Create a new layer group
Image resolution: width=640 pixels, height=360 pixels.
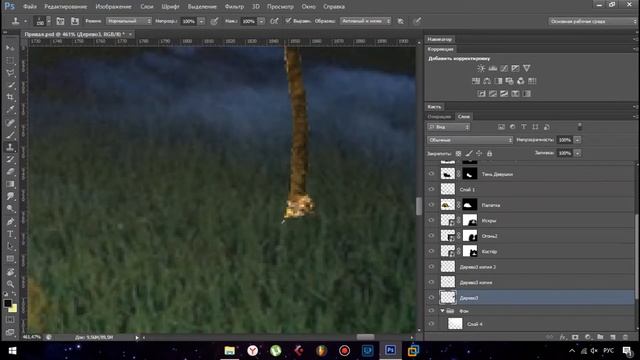click(x=600, y=337)
